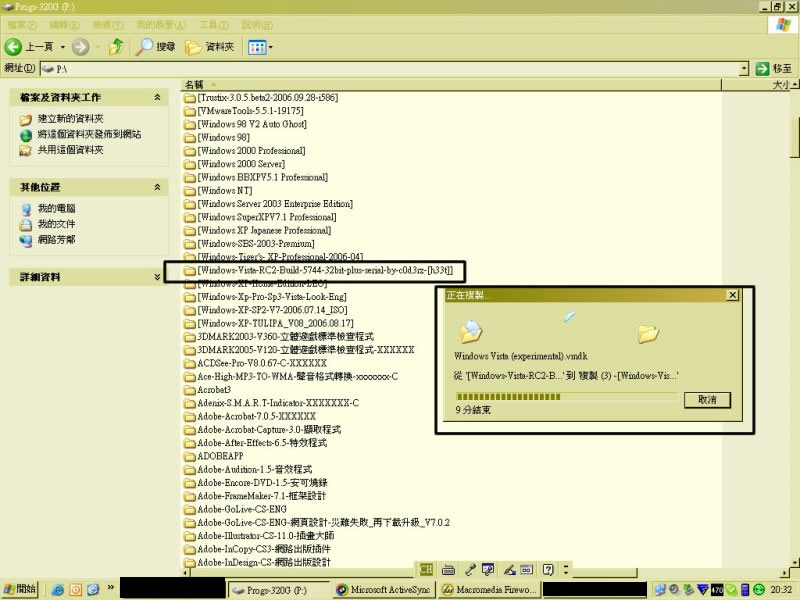Click Internet Explorer quick launch icon
The width and height of the screenshot is (800, 600).
[58, 589]
